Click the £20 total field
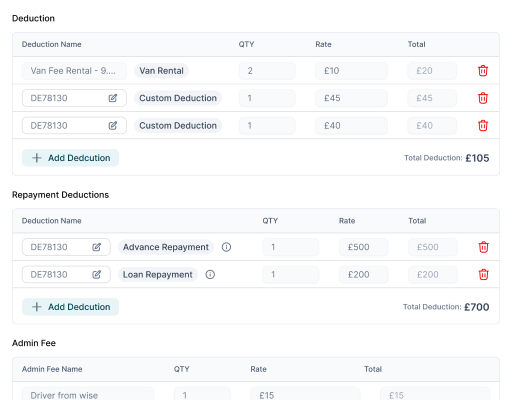The width and height of the screenshot is (512, 400). [432, 71]
